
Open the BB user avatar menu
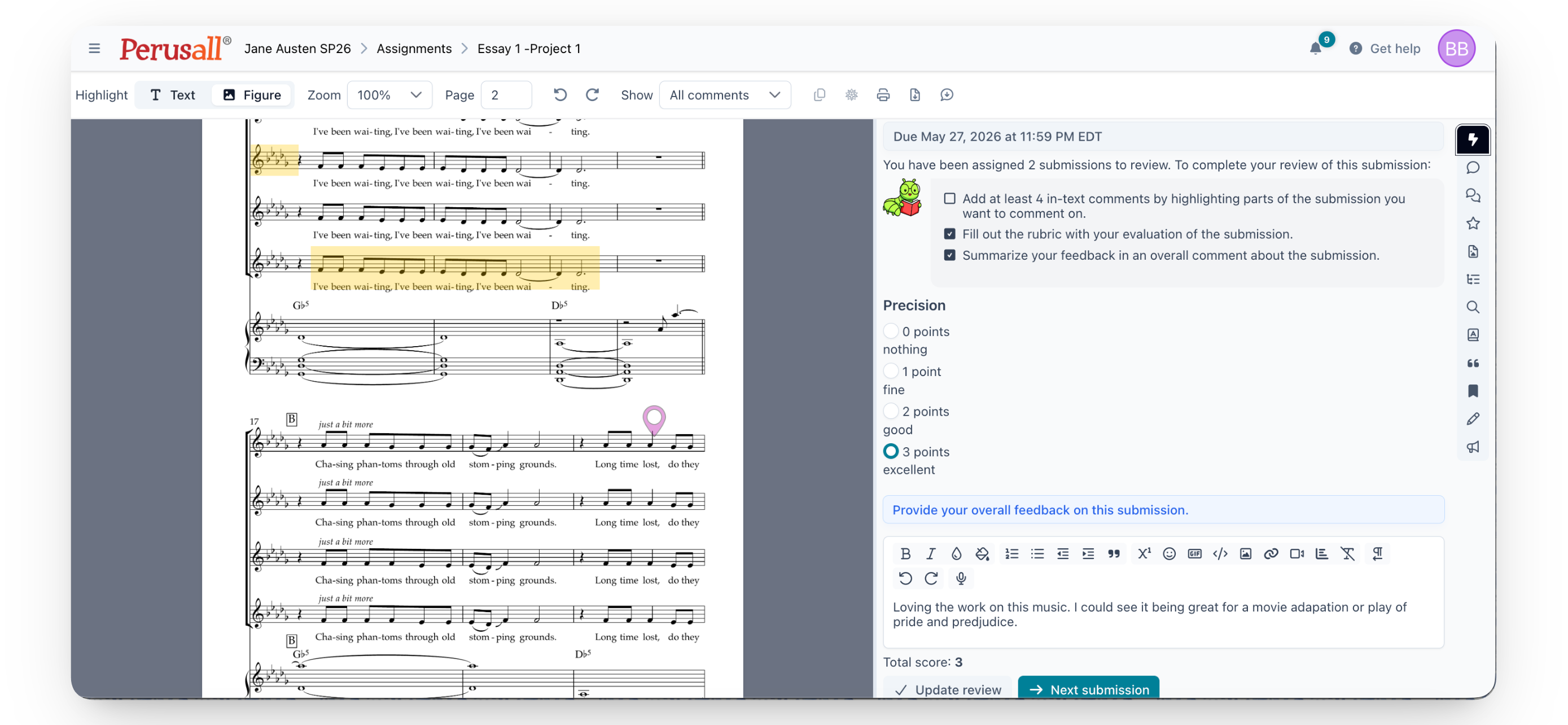click(x=1457, y=48)
